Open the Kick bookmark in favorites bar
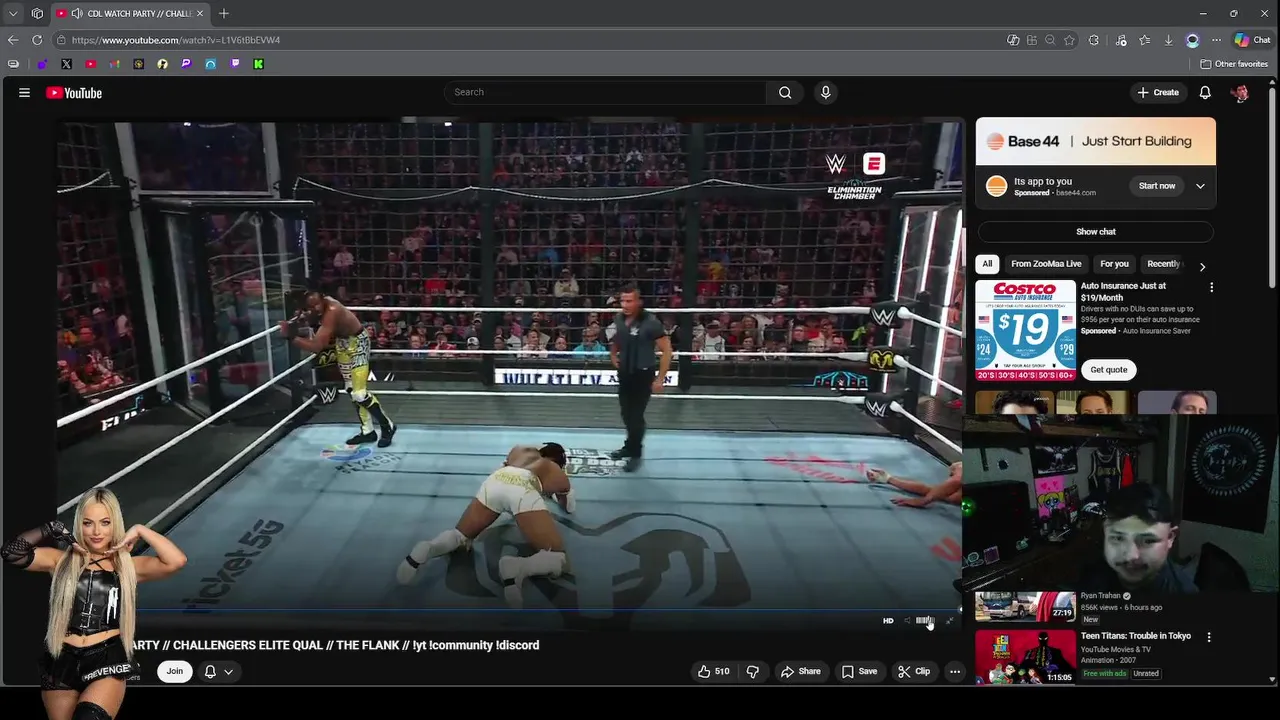1280x720 pixels. click(x=258, y=64)
